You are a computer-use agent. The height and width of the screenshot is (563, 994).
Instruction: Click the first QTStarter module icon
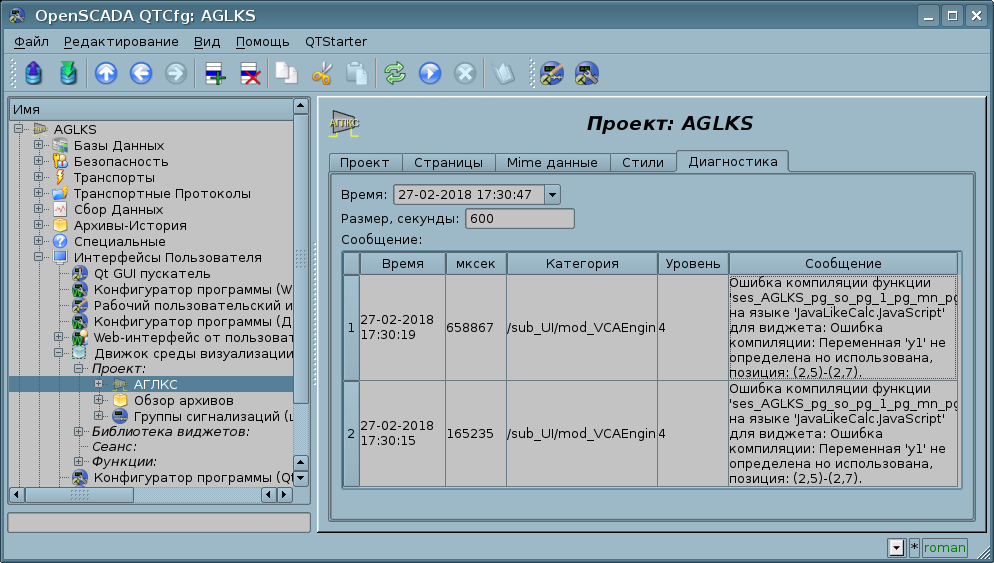pyautogui.click(x=552, y=74)
